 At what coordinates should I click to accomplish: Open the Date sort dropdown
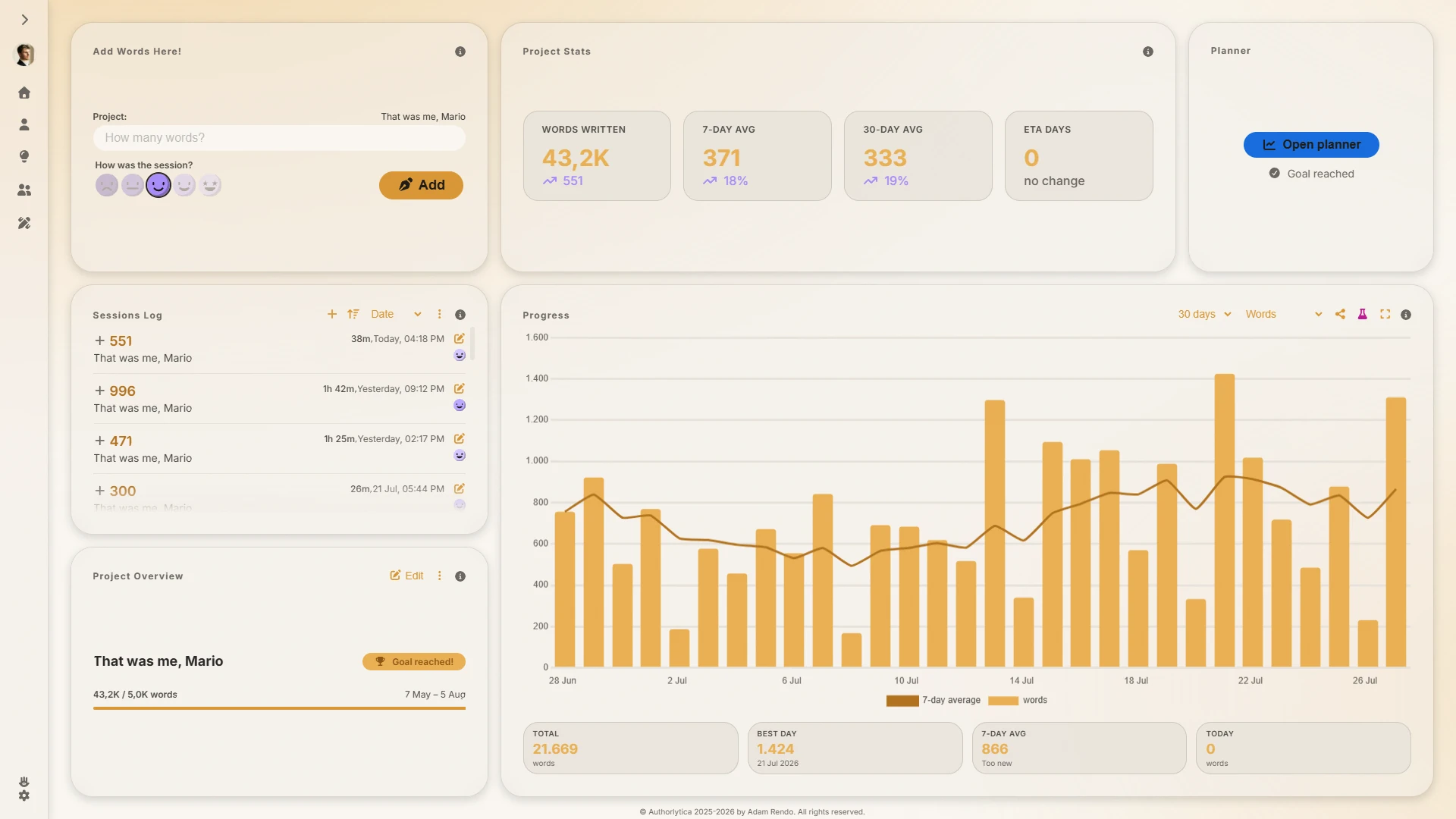396,314
